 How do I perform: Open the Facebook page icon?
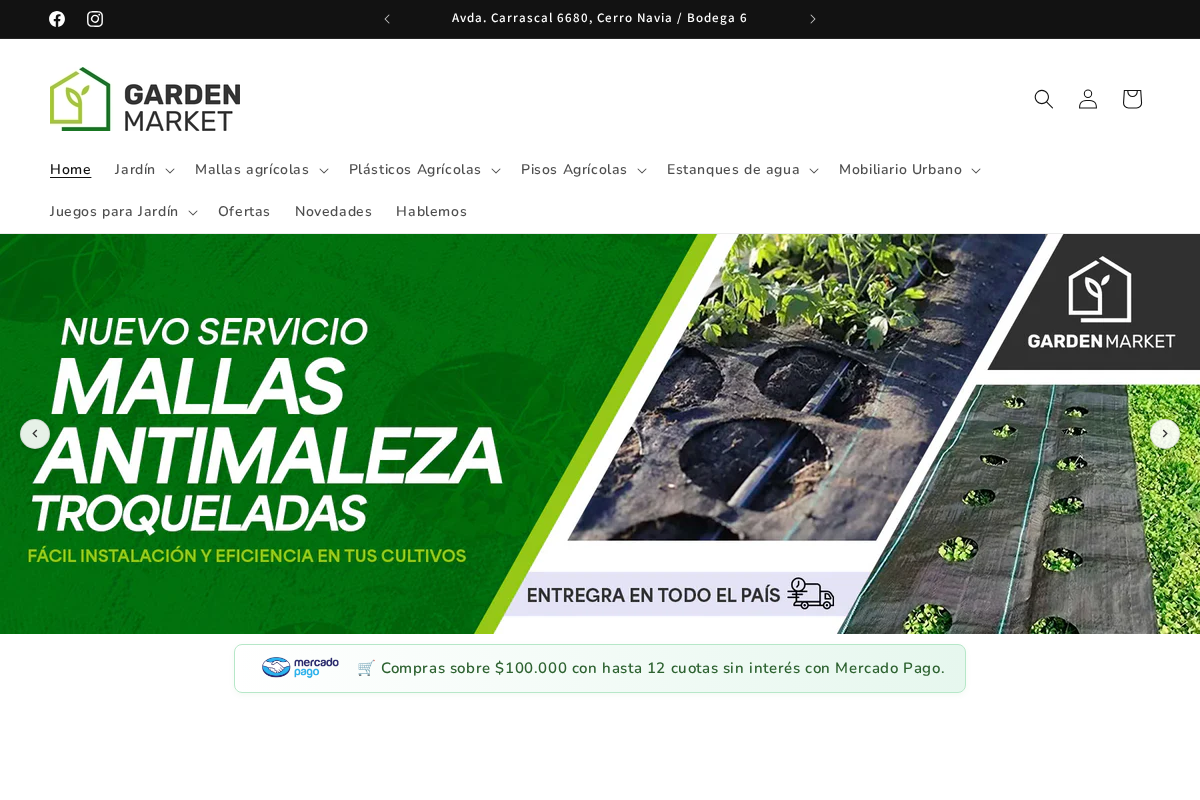coord(57,19)
